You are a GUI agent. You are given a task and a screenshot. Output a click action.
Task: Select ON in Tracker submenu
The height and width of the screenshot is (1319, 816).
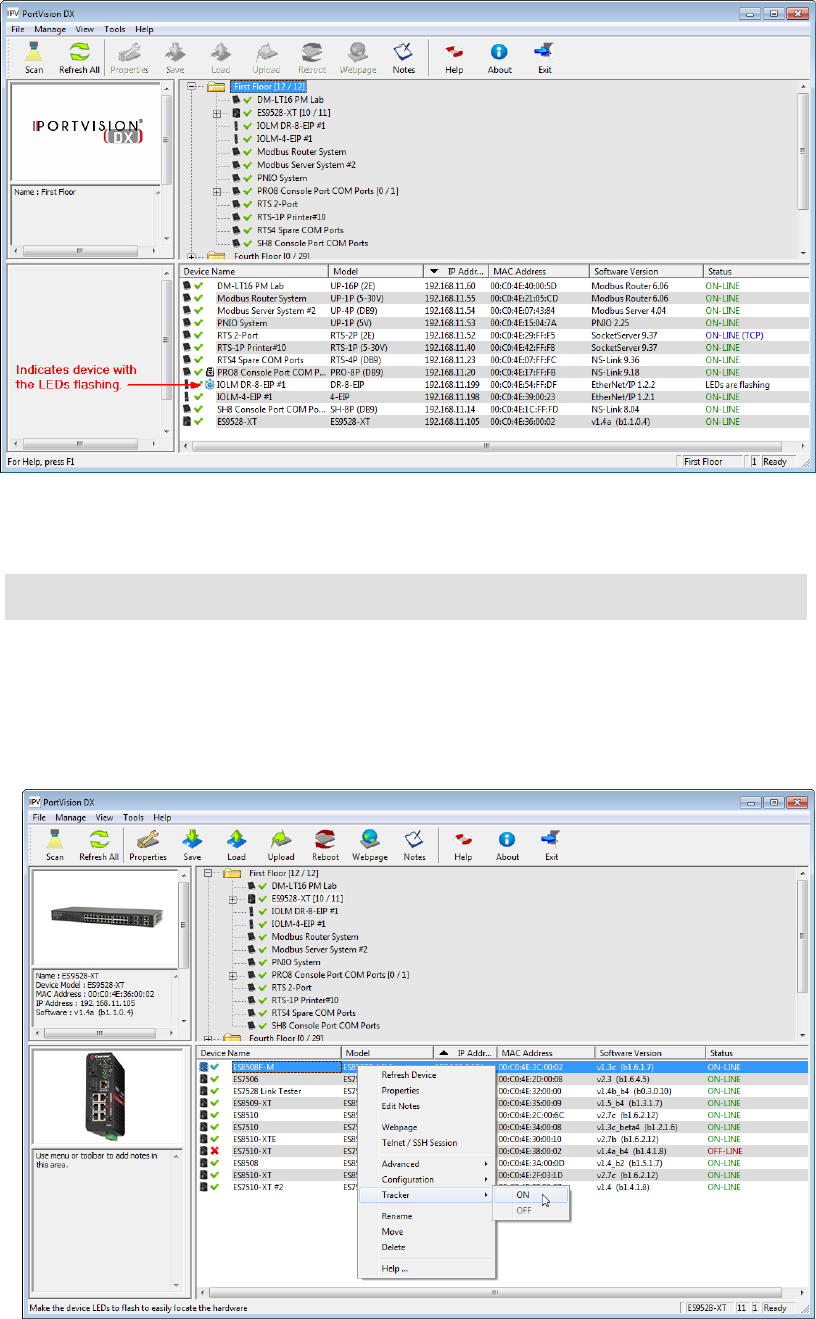click(532, 1195)
